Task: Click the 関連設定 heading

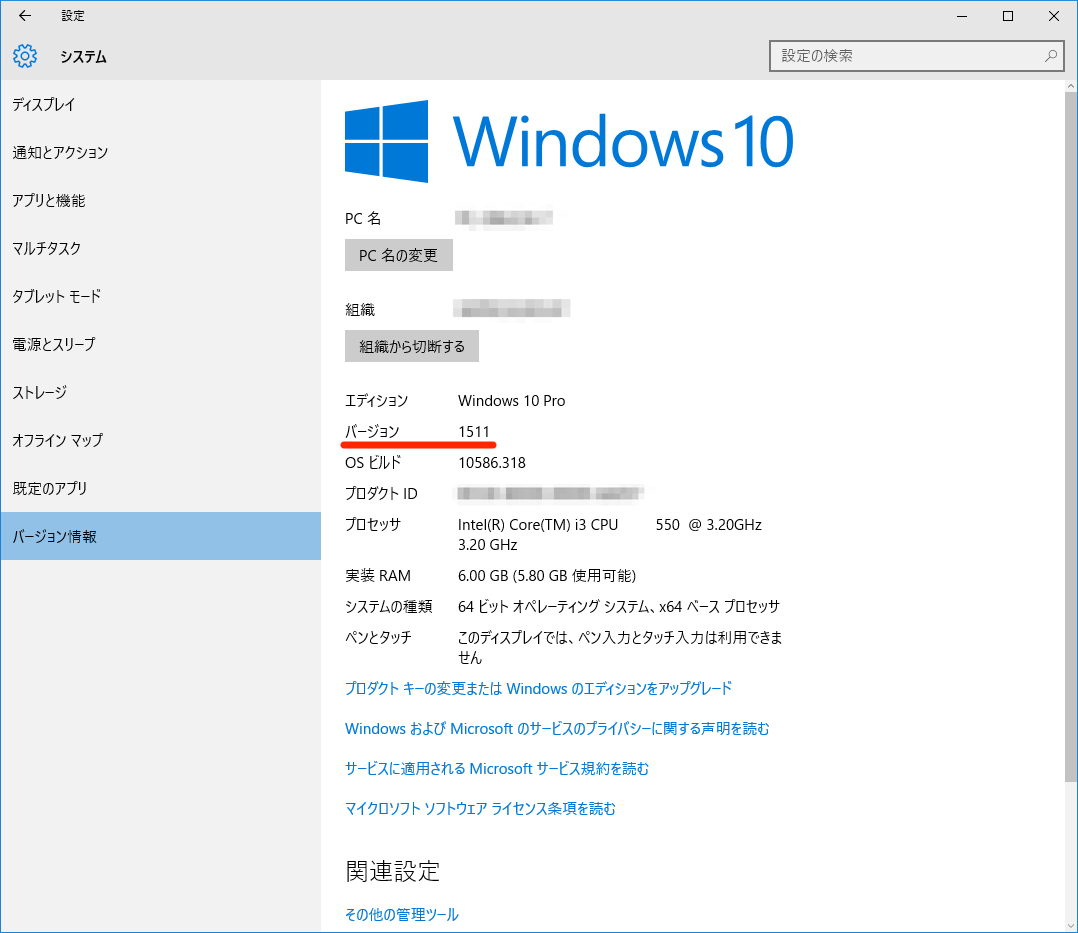Action: 393,871
